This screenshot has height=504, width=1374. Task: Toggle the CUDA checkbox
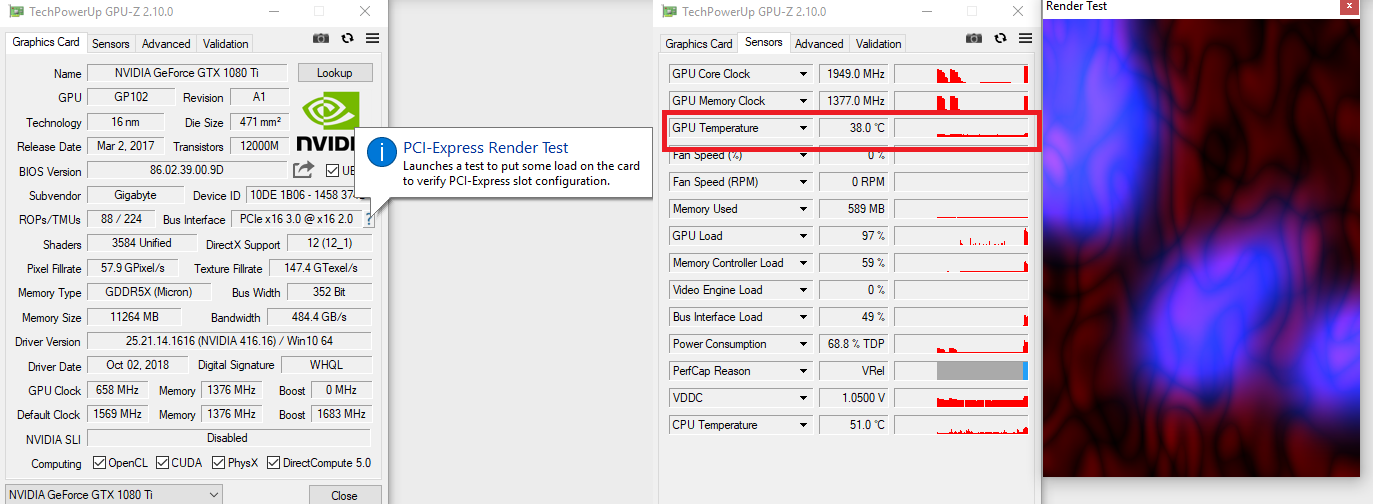(161, 463)
